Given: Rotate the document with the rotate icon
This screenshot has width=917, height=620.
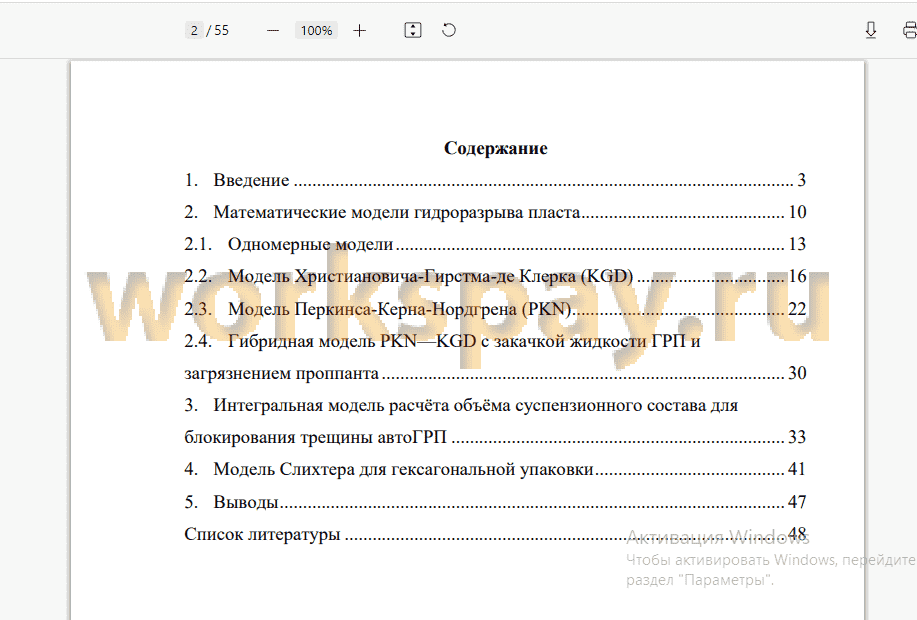Looking at the screenshot, I should click(449, 30).
